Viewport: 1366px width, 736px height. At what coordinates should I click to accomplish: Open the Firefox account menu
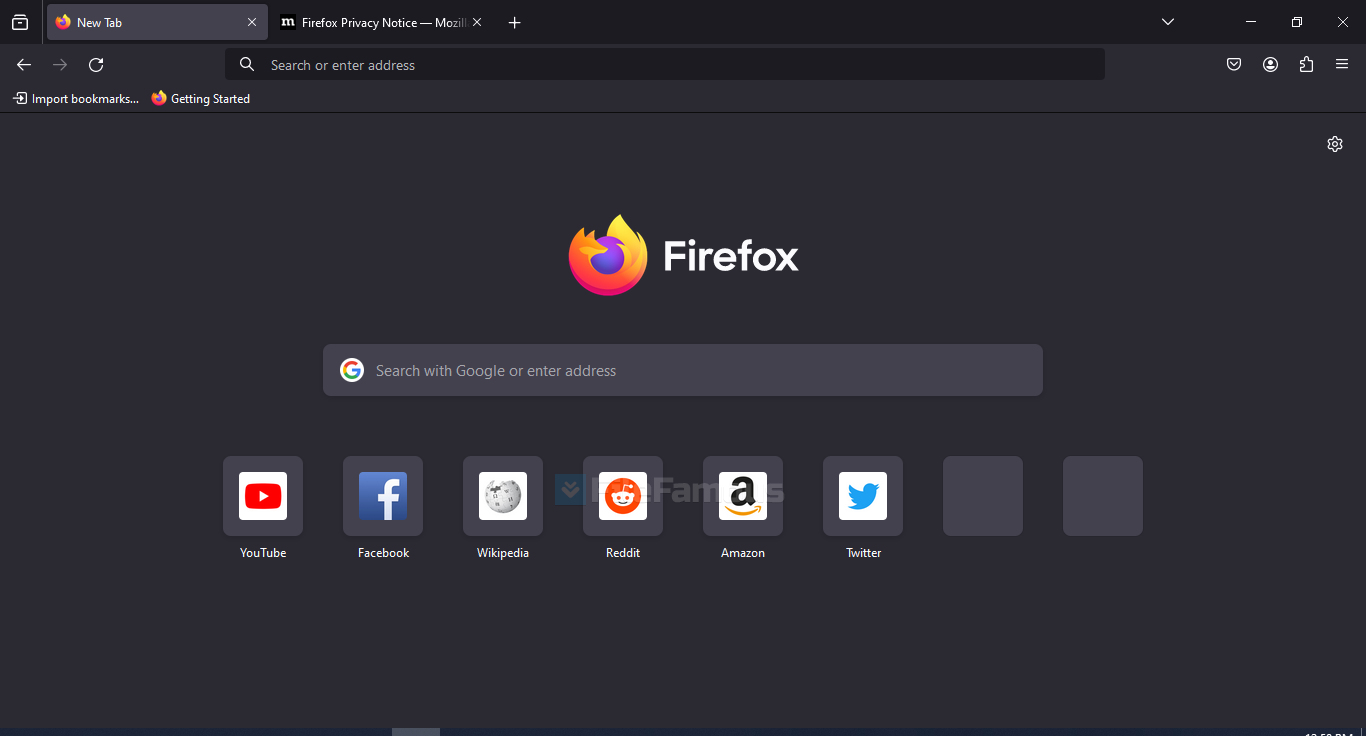(1270, 65)
